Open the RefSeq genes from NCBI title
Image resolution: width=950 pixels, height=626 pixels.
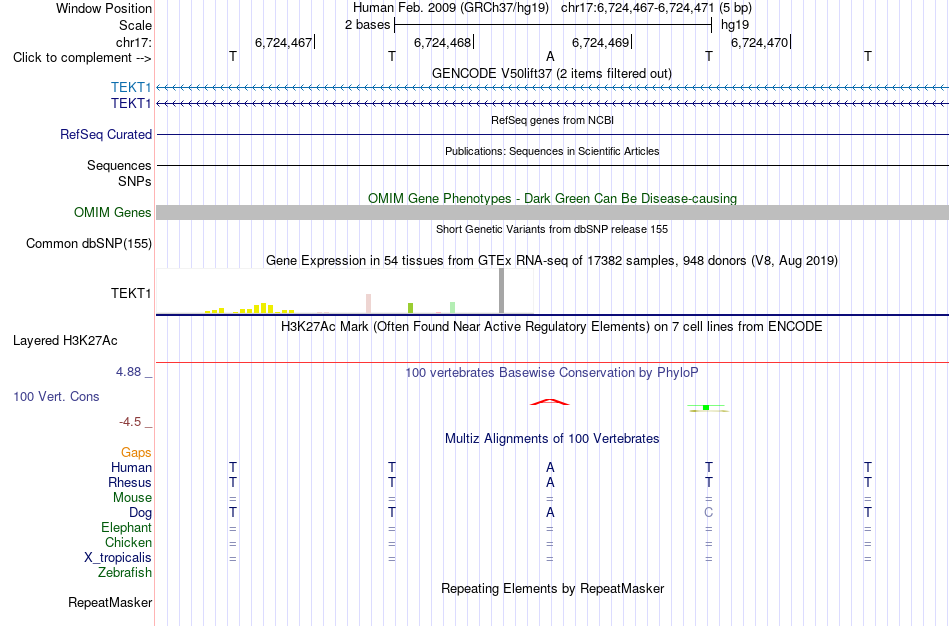[553, 120]
